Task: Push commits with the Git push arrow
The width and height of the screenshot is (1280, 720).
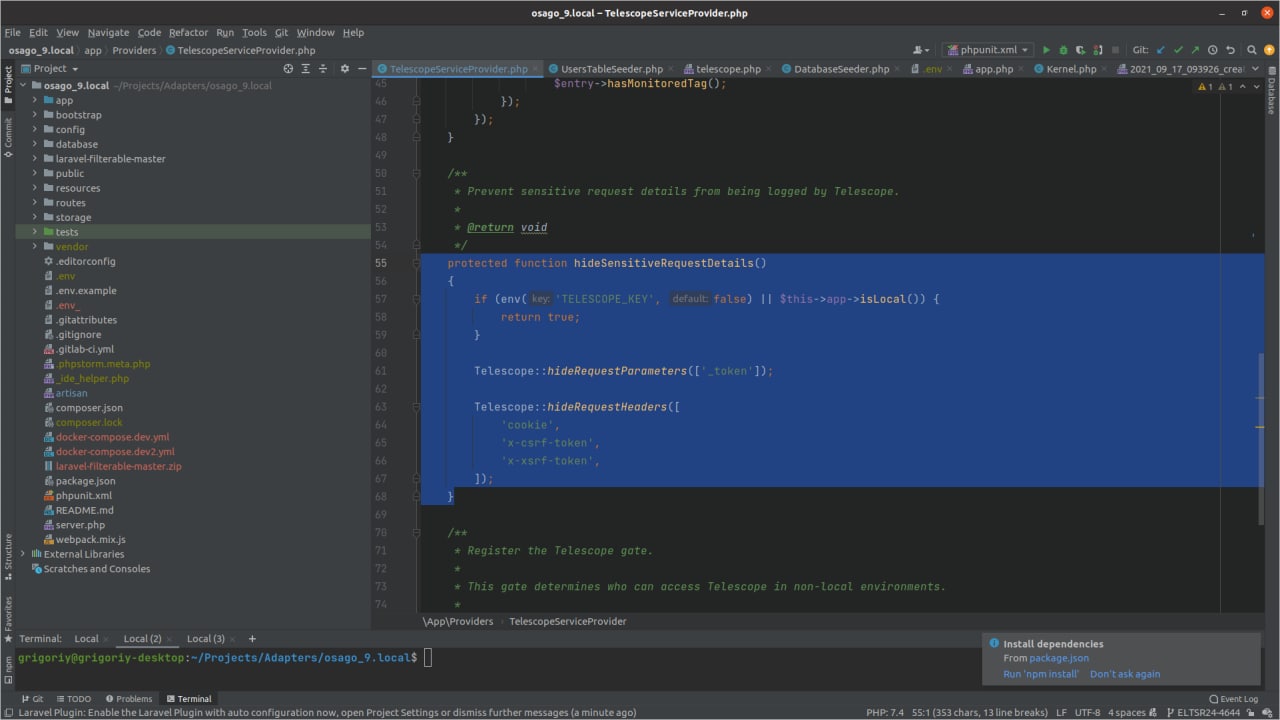Action: point(1195,49)
